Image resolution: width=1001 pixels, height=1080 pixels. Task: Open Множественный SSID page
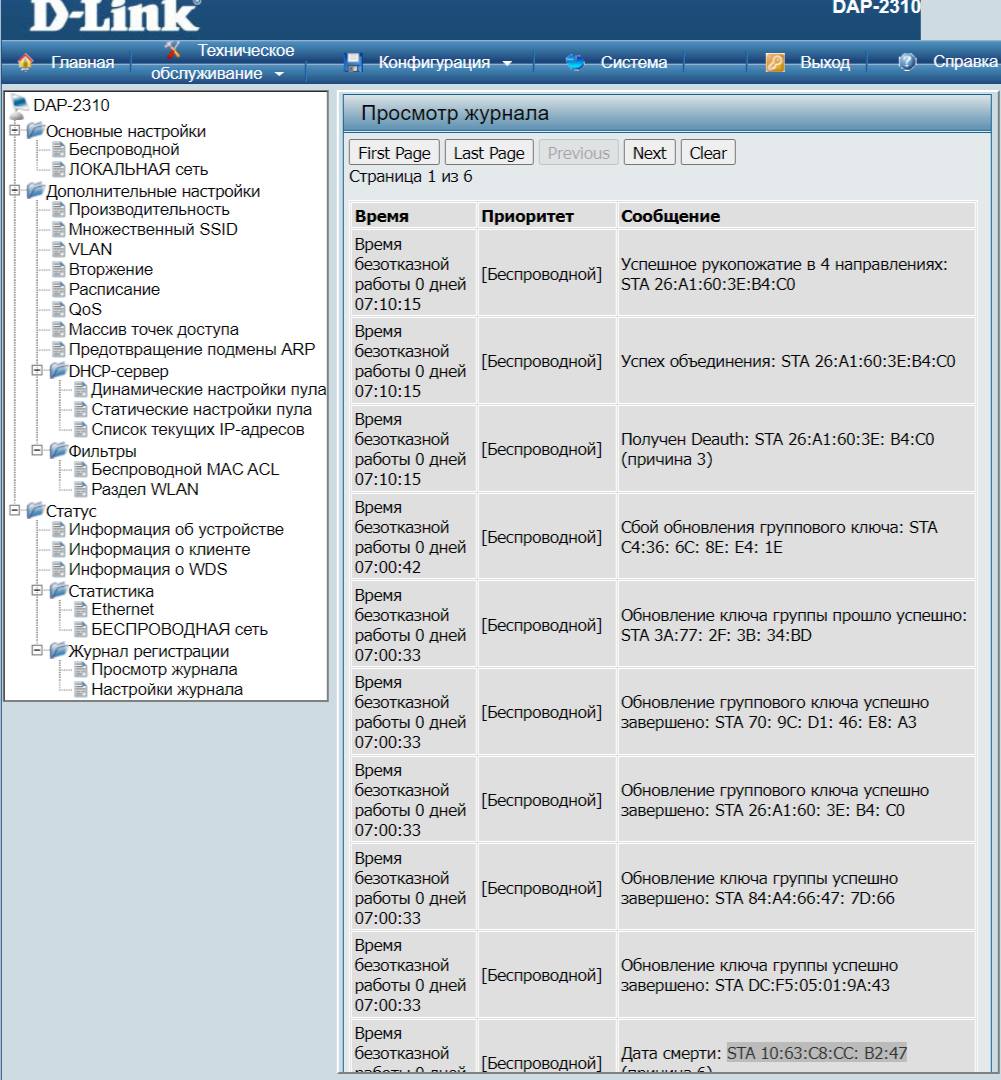[153, 229]
